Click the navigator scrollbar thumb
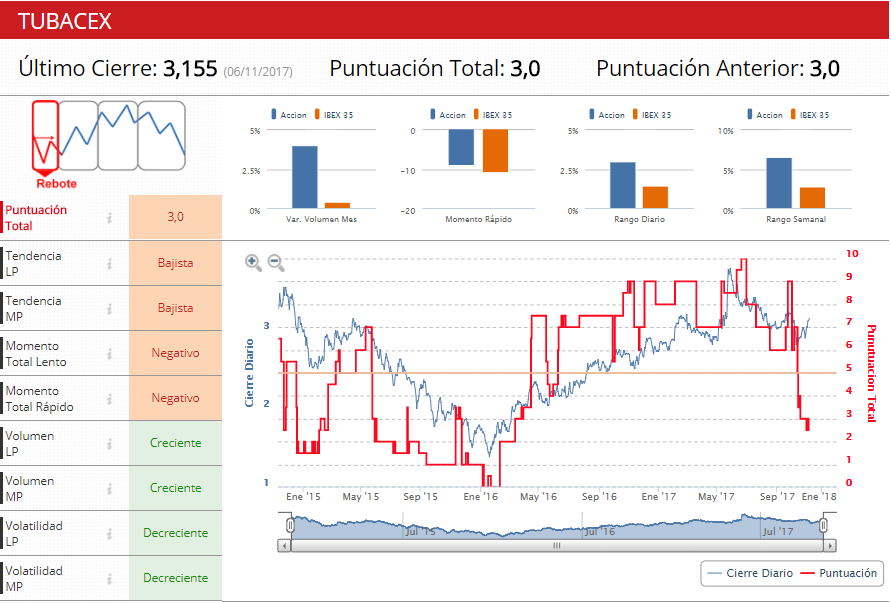This screenshot has height=603, width=891. (x=557, y=546)
